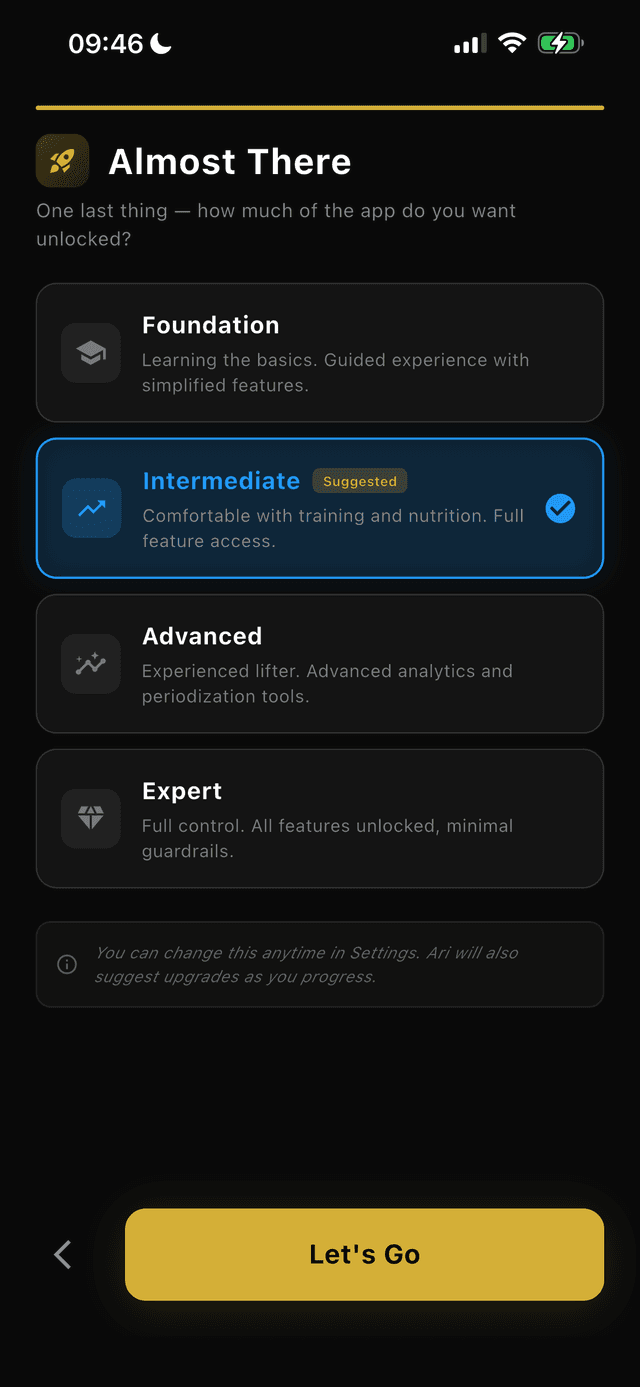This screenshot has height=1387, width=640.
Task: Click the Suggested badge next to Intermediate
Action: 359,481
